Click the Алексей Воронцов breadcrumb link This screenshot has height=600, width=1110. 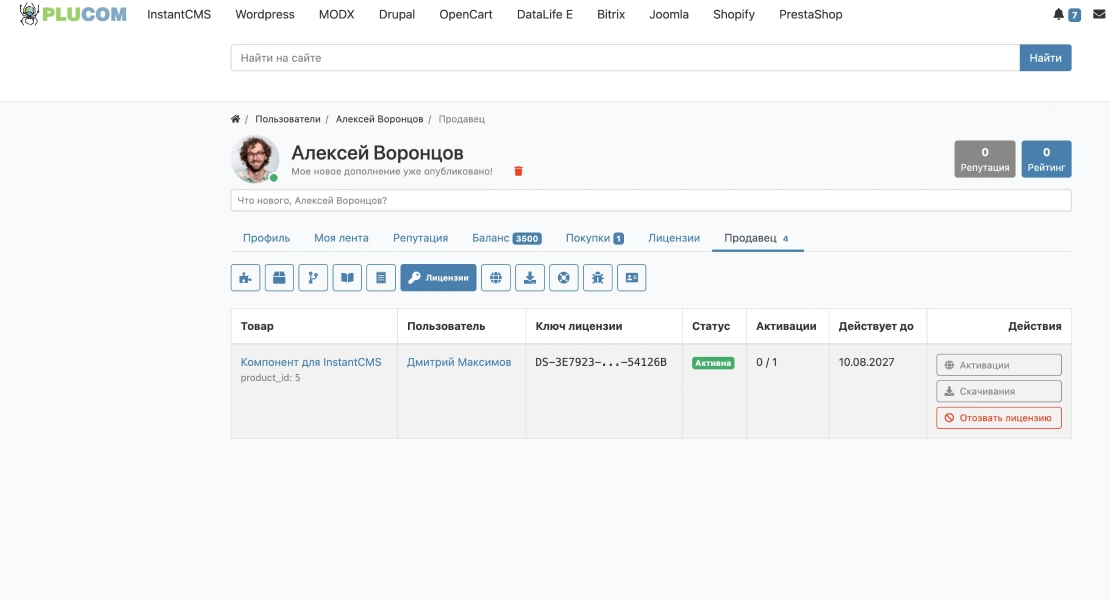click(379, 119)
